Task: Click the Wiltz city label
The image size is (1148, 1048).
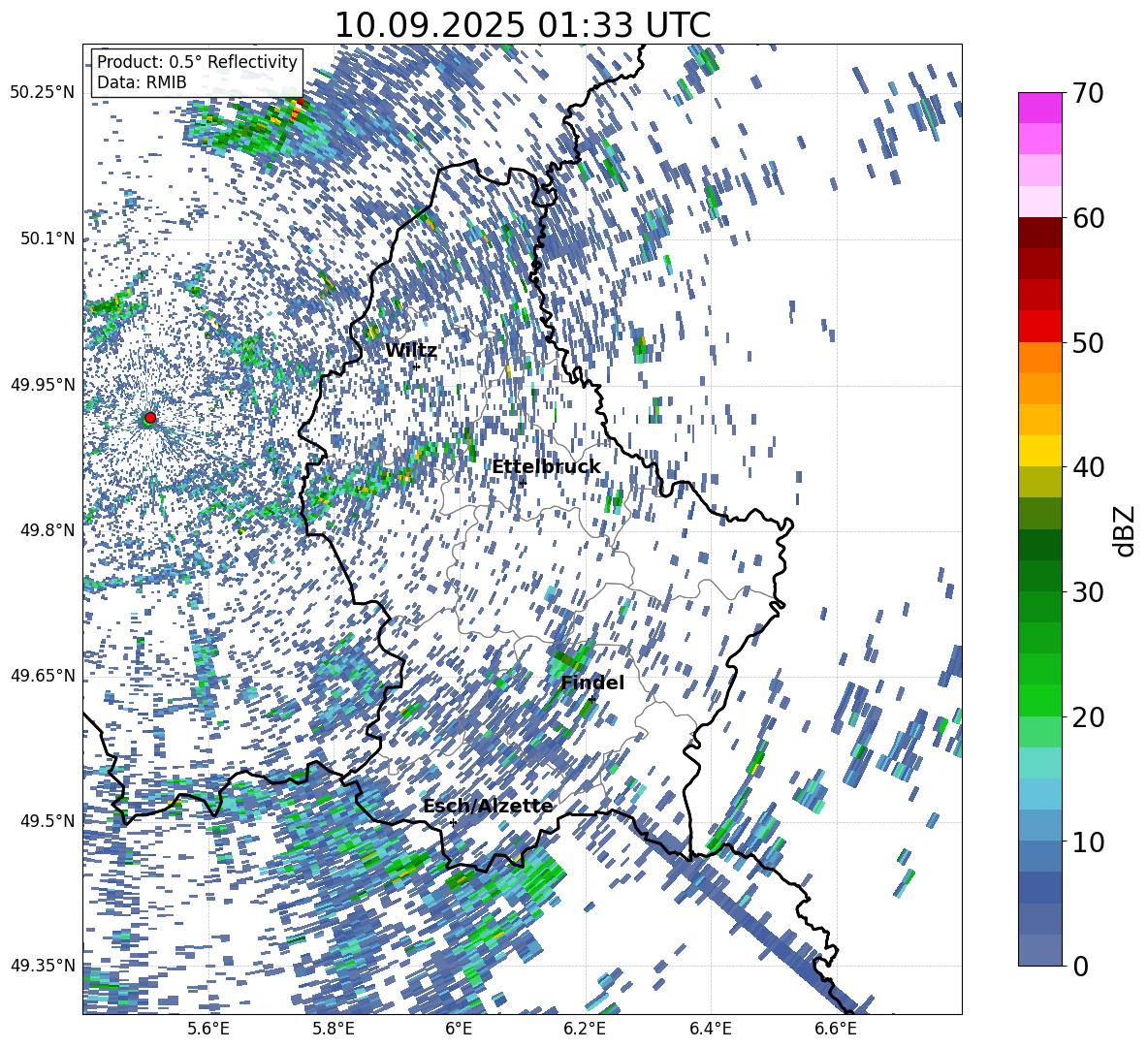Action: click(411, 351)
